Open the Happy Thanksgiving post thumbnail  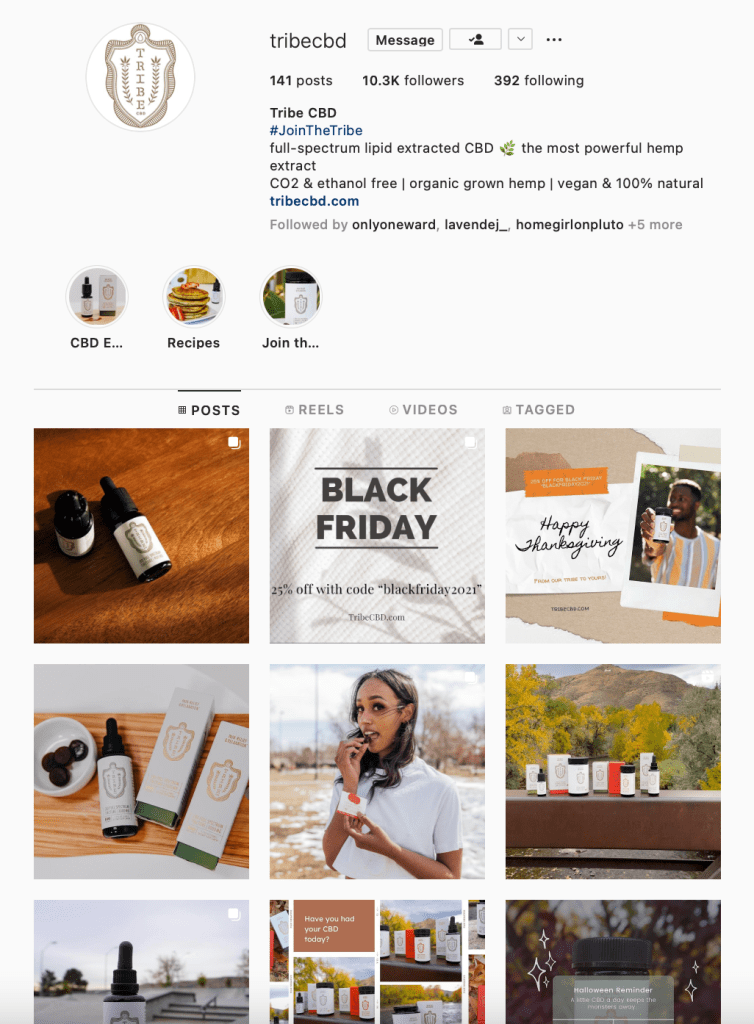tap(613, 536)
